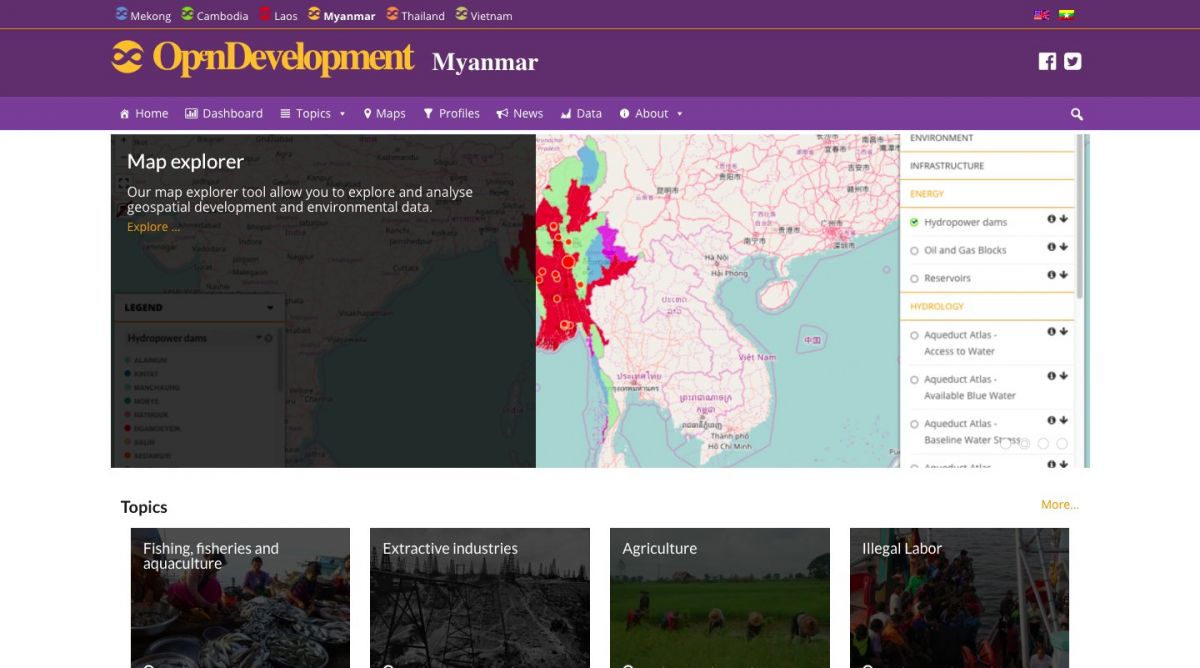Collapse the Legend panel arrow

click(x=270, y=308)
